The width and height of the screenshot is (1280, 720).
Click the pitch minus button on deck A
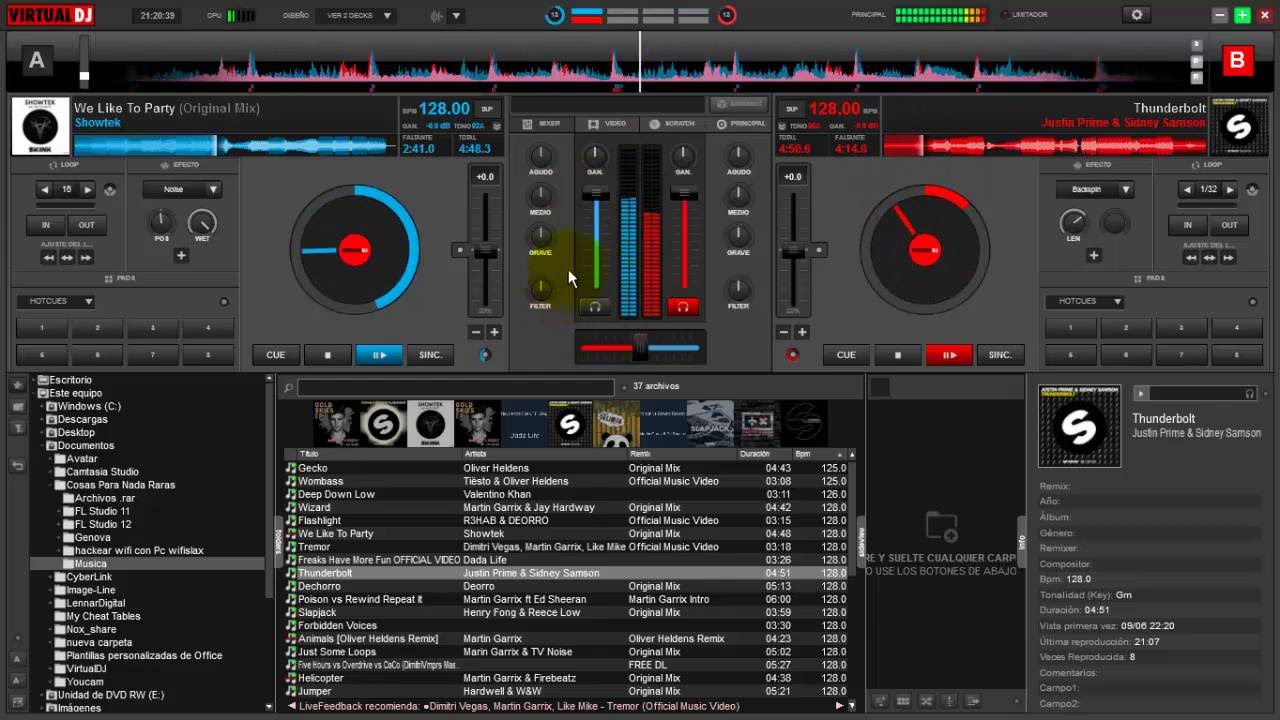pyautogui.click(x=476, y=332)
